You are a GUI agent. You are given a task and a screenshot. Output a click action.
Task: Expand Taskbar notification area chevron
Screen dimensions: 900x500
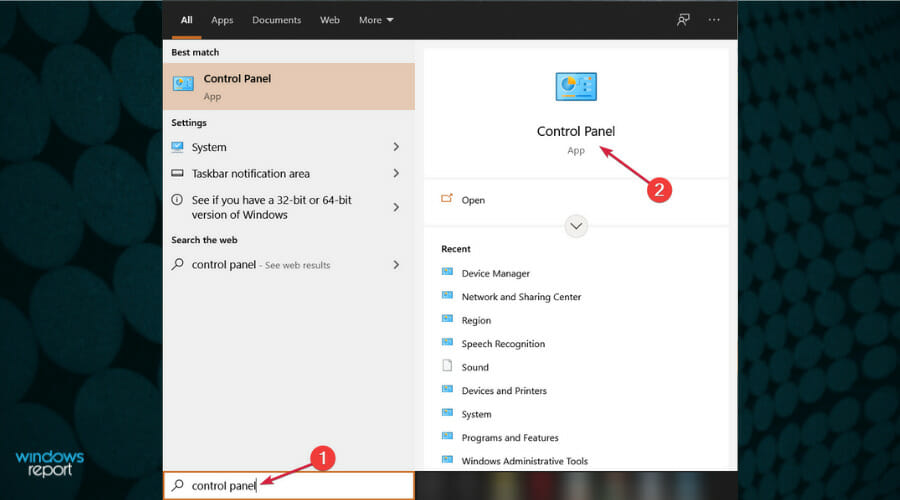coord(396,173)
